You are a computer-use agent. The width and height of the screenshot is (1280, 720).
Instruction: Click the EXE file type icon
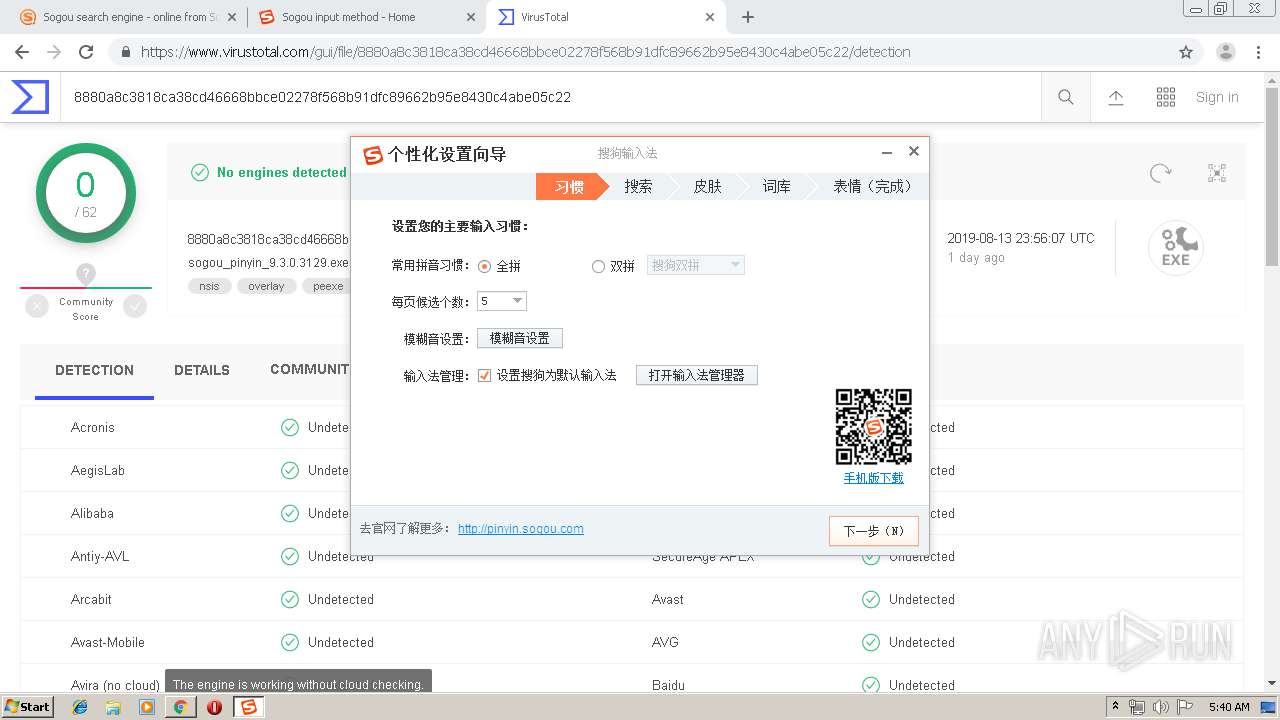(1175, 248)
